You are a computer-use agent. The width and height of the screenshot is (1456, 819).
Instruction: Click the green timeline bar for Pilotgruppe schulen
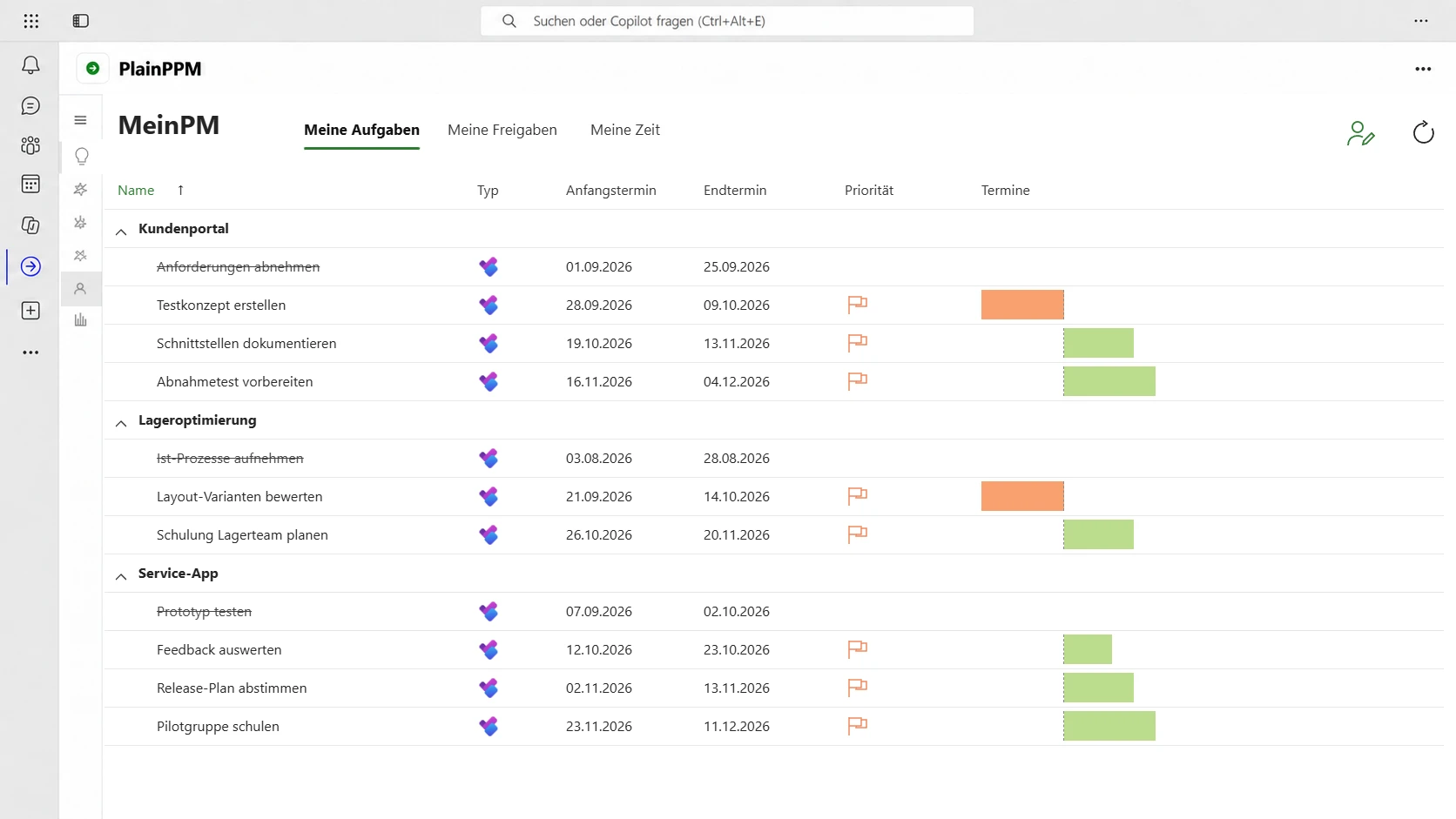click(x=1109, y=726)
